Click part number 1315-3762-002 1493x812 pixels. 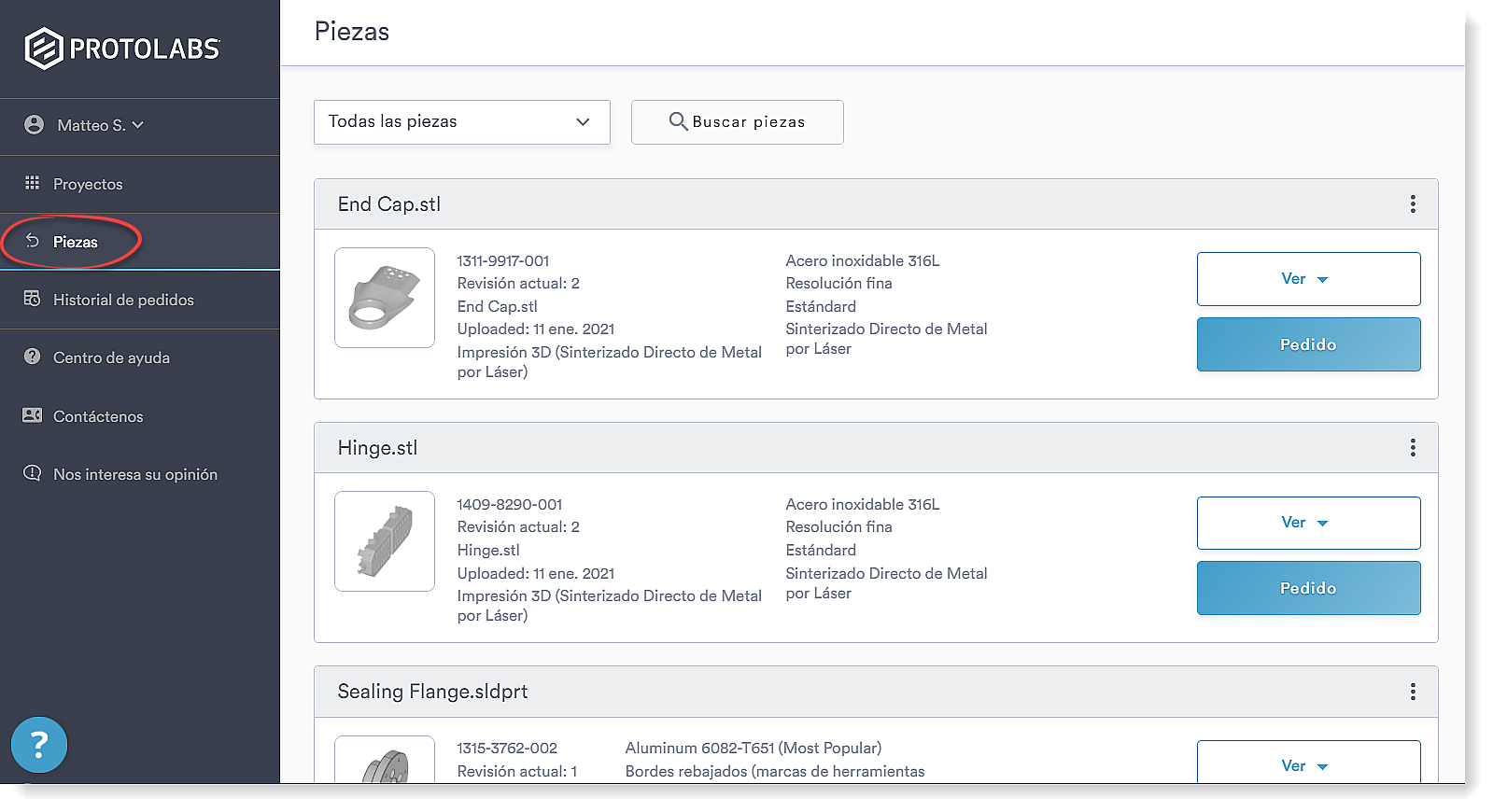point(507,748)
